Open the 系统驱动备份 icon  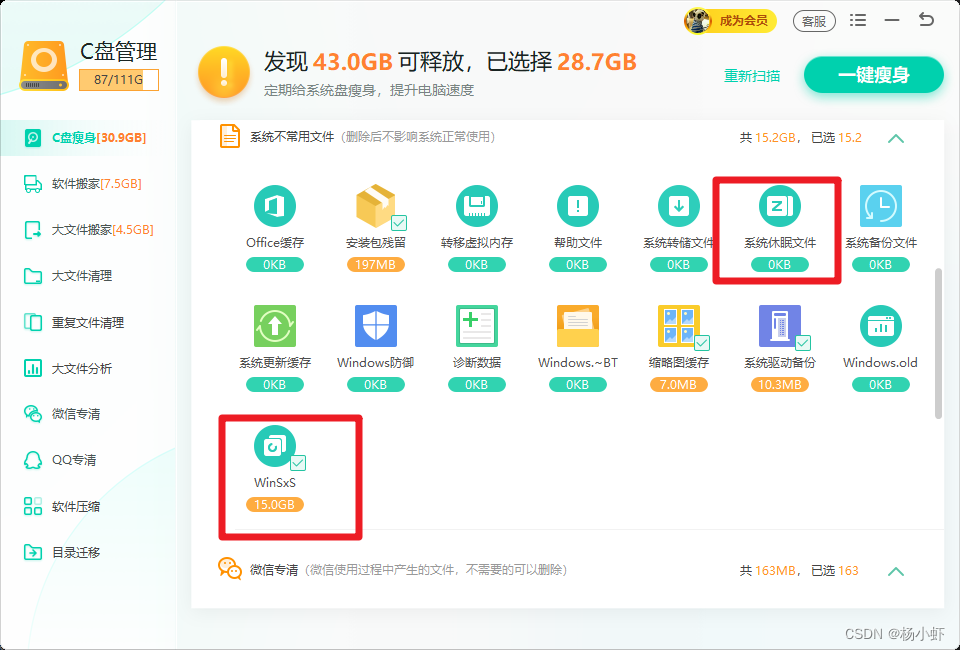tap(779, 326)
